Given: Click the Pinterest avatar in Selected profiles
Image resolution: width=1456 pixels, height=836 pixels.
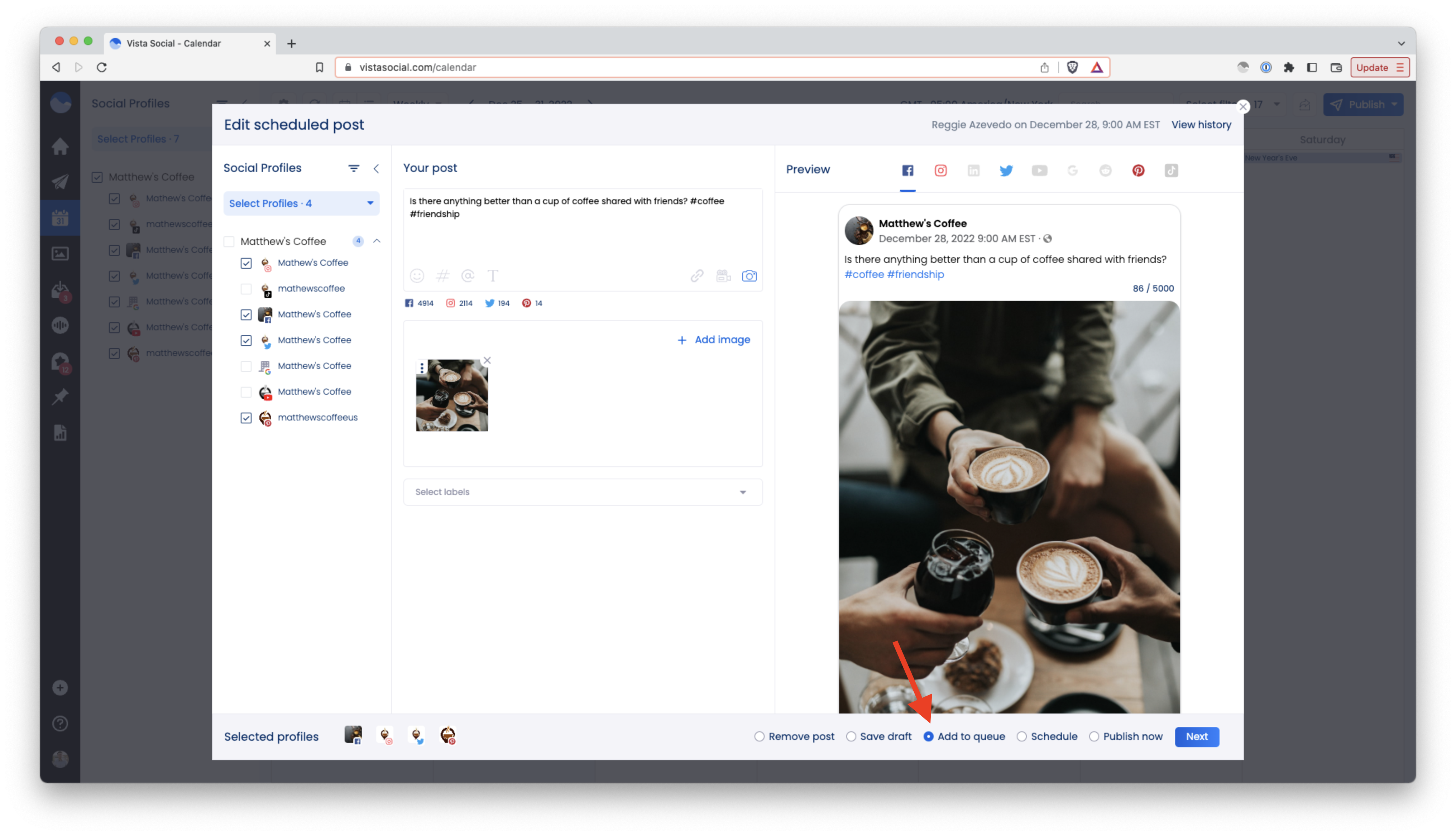Looking at the screenshot, I should [448, 735].
